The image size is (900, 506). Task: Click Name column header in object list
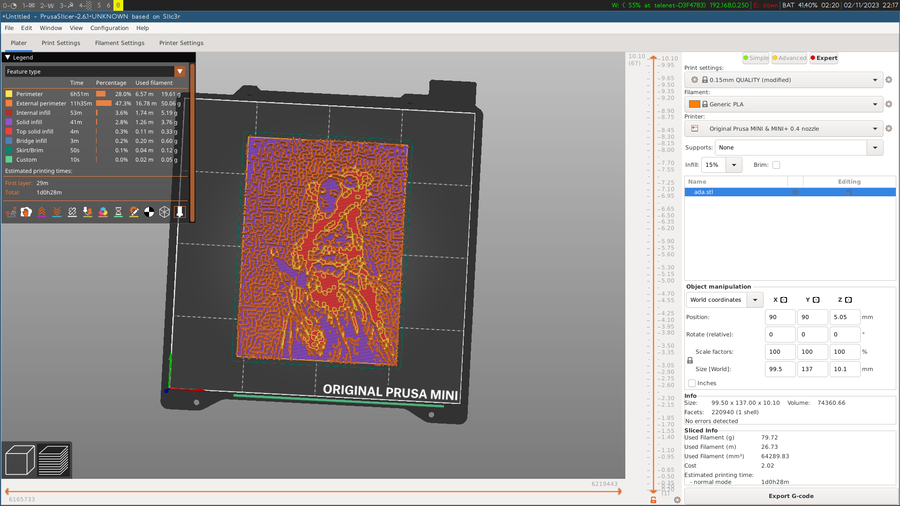point(736,182)
